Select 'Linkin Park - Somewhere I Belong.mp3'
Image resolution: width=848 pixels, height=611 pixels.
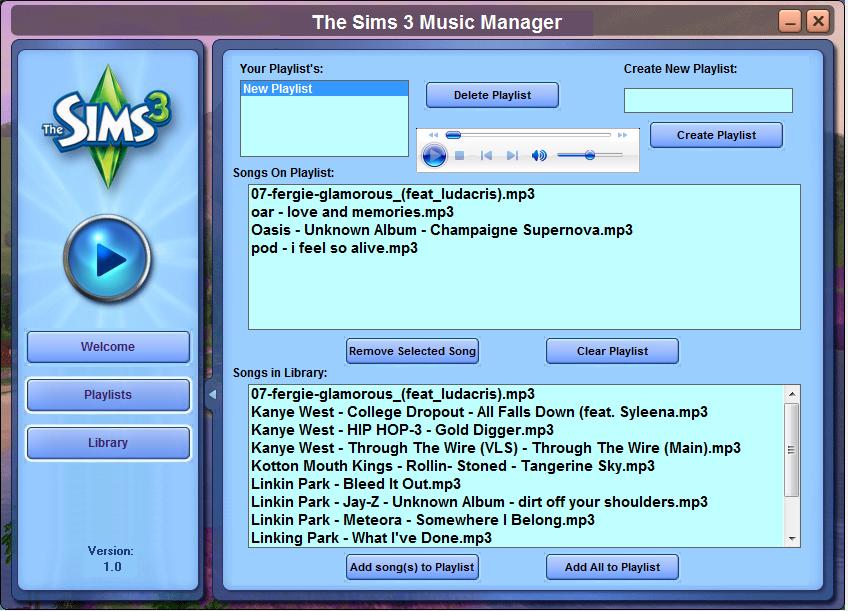[516, 520]
